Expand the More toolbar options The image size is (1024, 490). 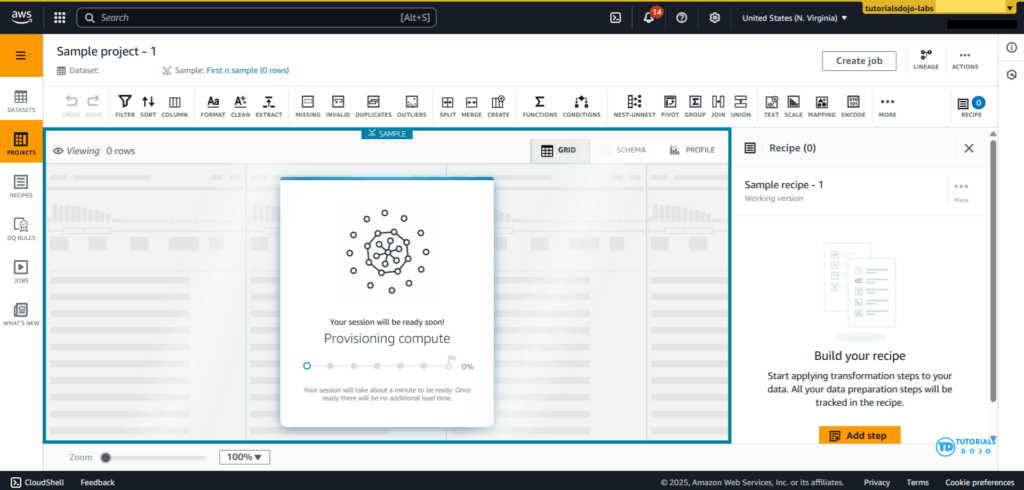click(x=887, y=105)
